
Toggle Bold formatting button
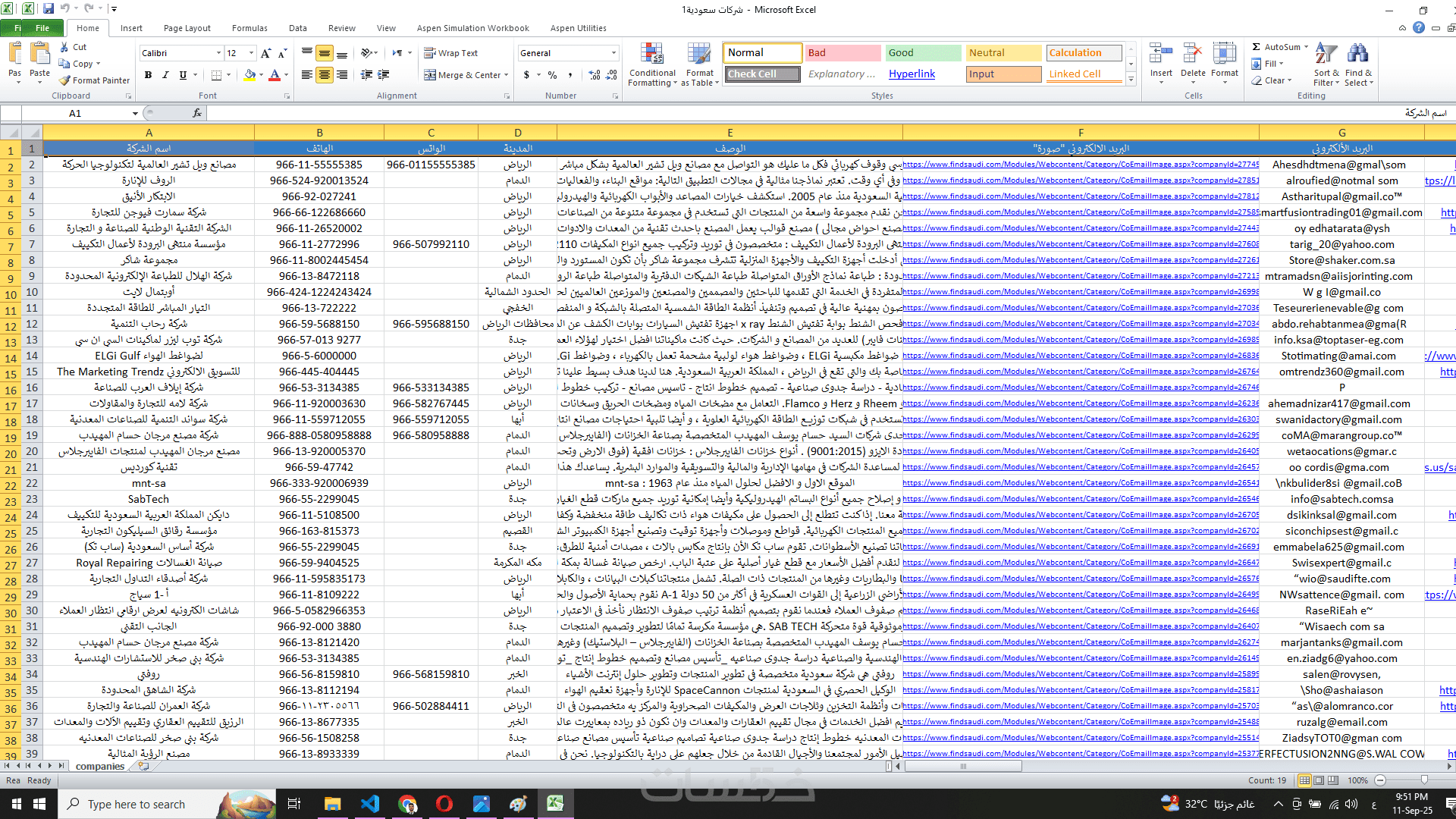tap(148, 75)
